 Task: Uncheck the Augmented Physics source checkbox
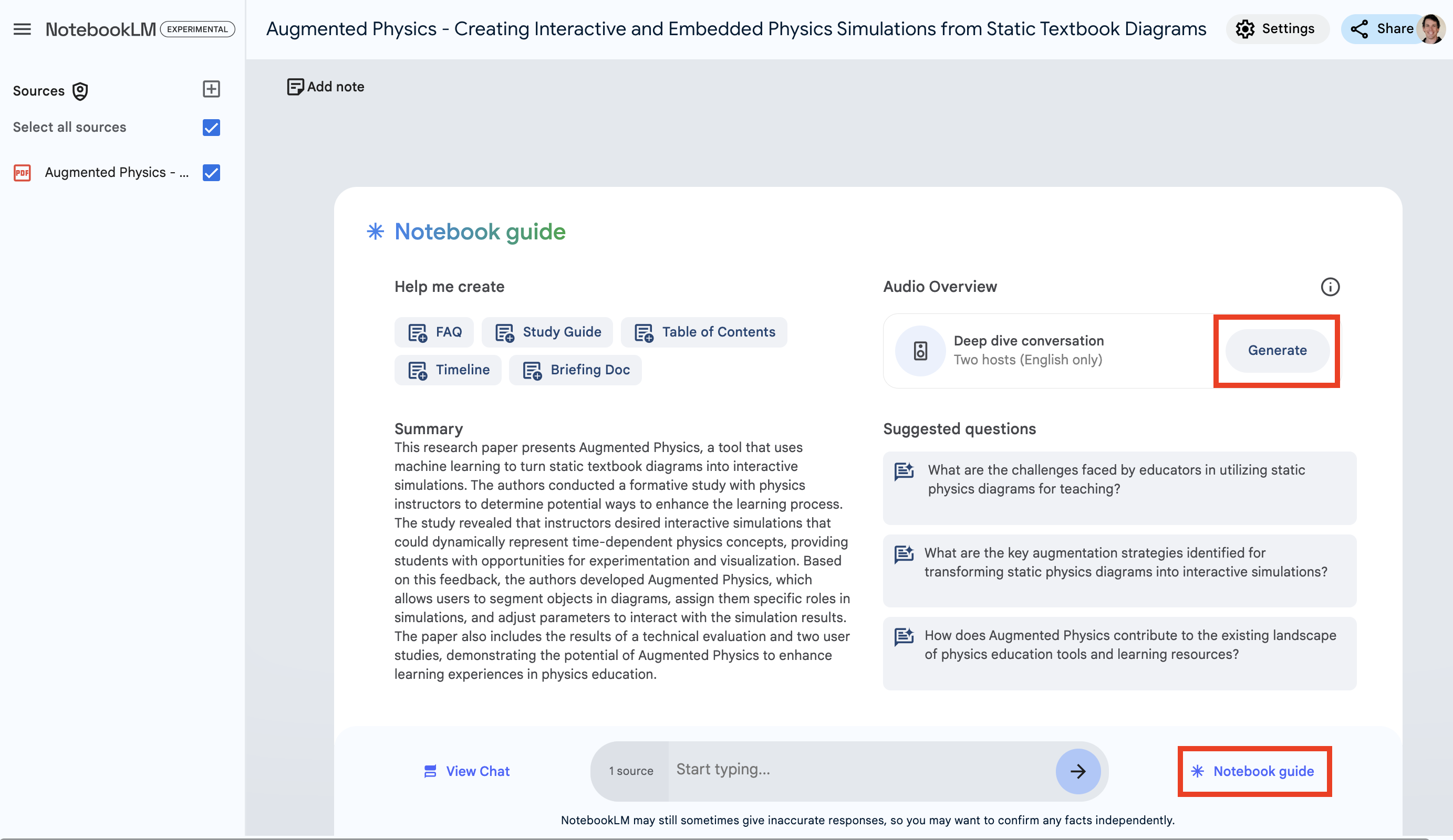coord(212,172)
